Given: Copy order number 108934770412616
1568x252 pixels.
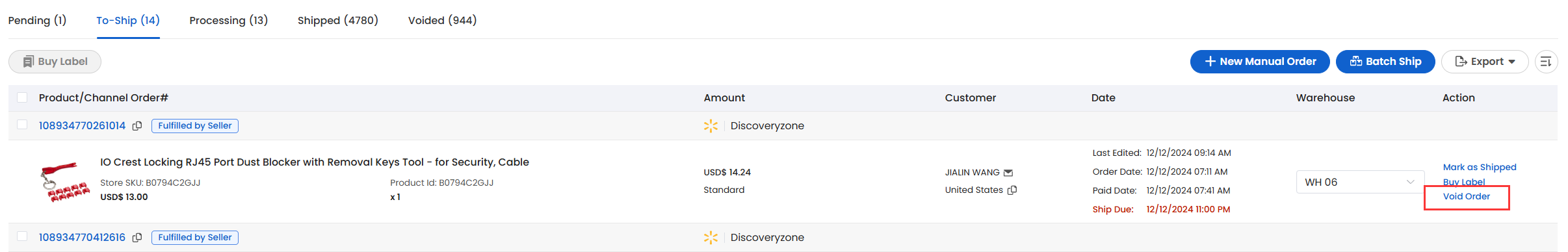Looking at the screenshot, I should click(x=137, y=238).
